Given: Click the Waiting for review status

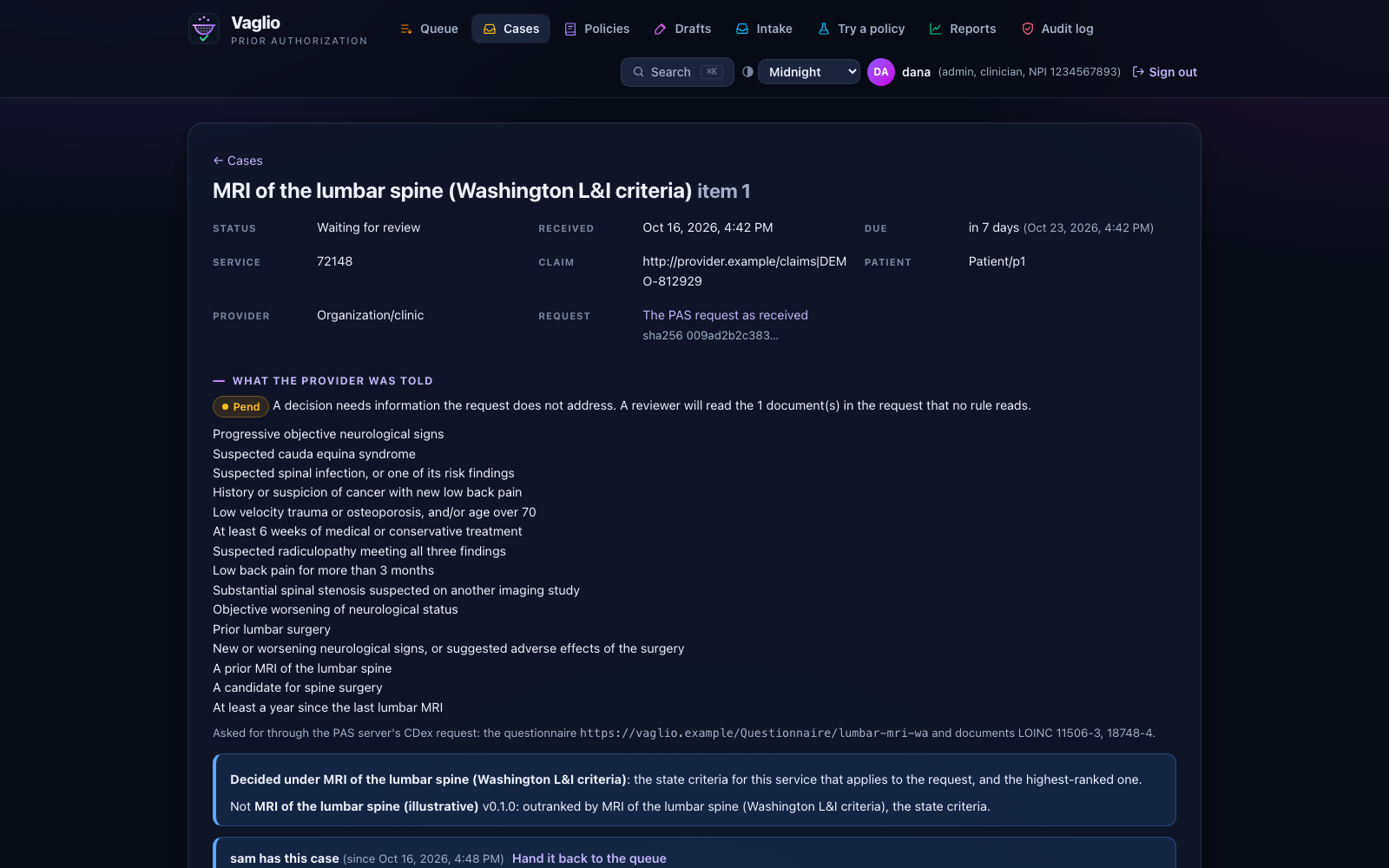Looking at the screenshot, I should [x=368, y=227].
